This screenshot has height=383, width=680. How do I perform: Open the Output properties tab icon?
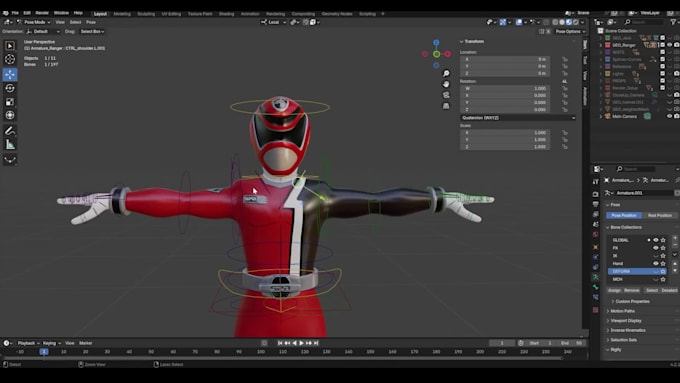[x=595, y=204]
